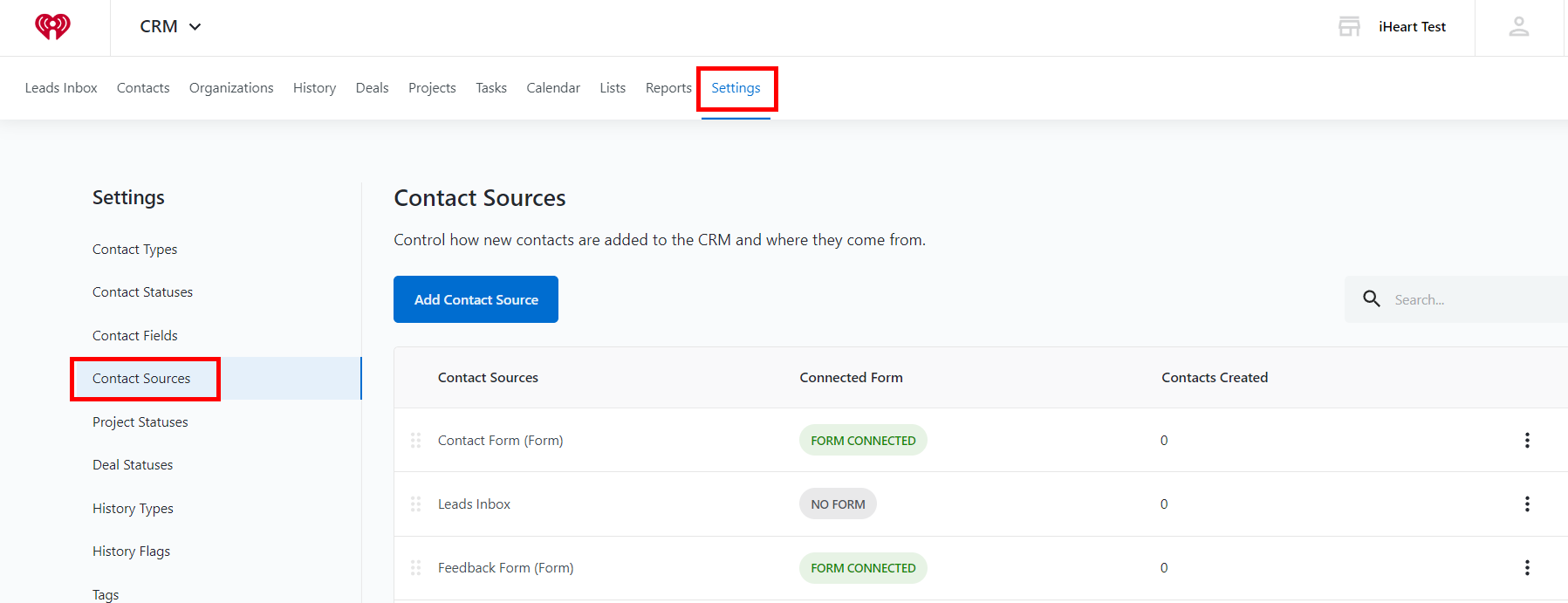Open three-dot menu for Contact Form row
Image resolution: width=1568 pixels, height=603 pixels.
(x=1527, y=440)
